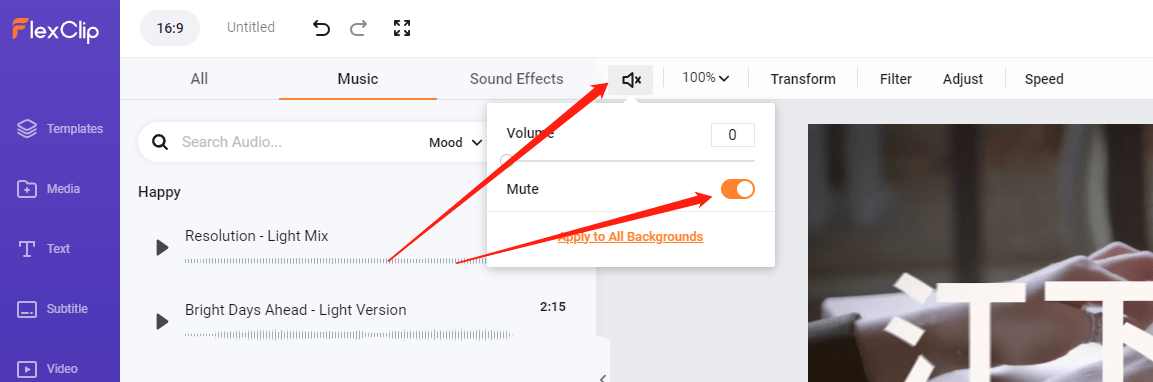1153x382 pixels.
Task: Play Bright Days Ahead - Light Version
Action: tap(163, 321)
